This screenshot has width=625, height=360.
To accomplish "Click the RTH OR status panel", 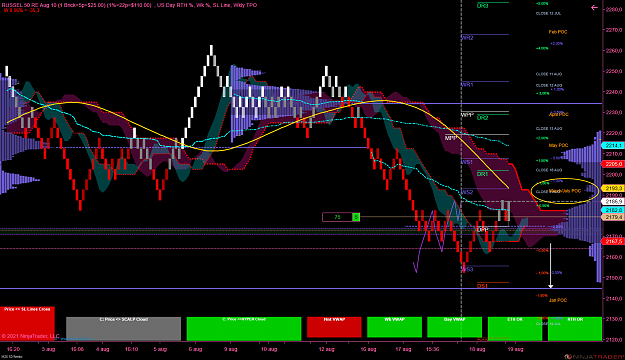I will click(x=575, y=329).
